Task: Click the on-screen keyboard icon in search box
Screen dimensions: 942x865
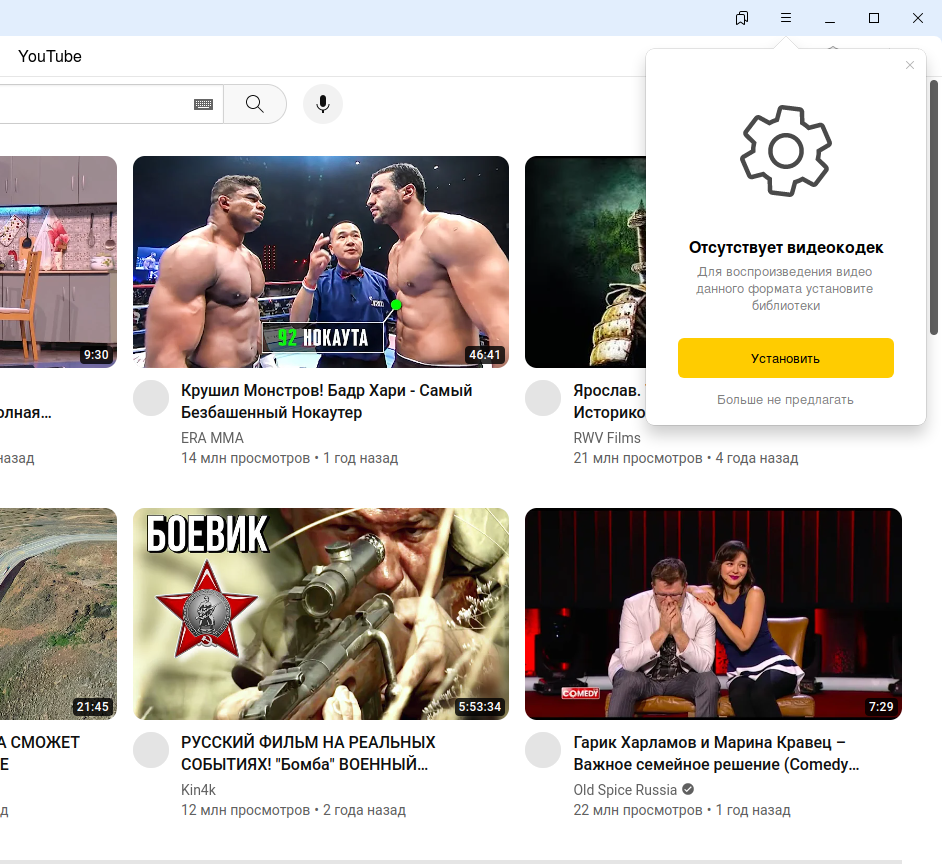Action: (204, 105)
